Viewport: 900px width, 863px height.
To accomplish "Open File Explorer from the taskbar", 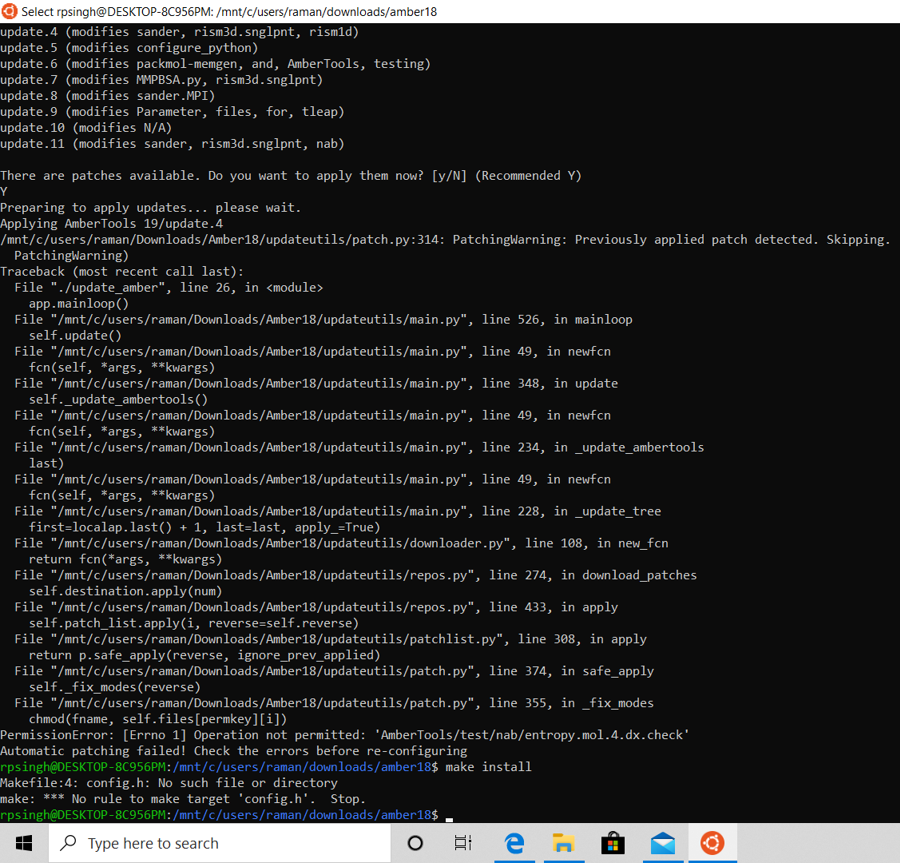I will pyautogui.click(x=563, y=843).
